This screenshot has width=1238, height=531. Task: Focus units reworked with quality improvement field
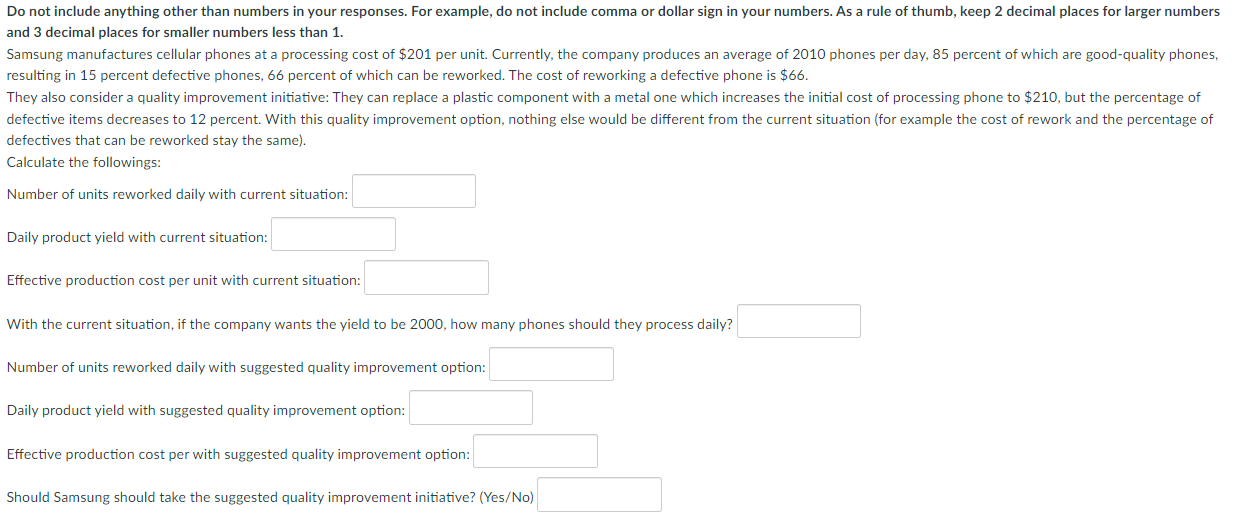[551, 365]
